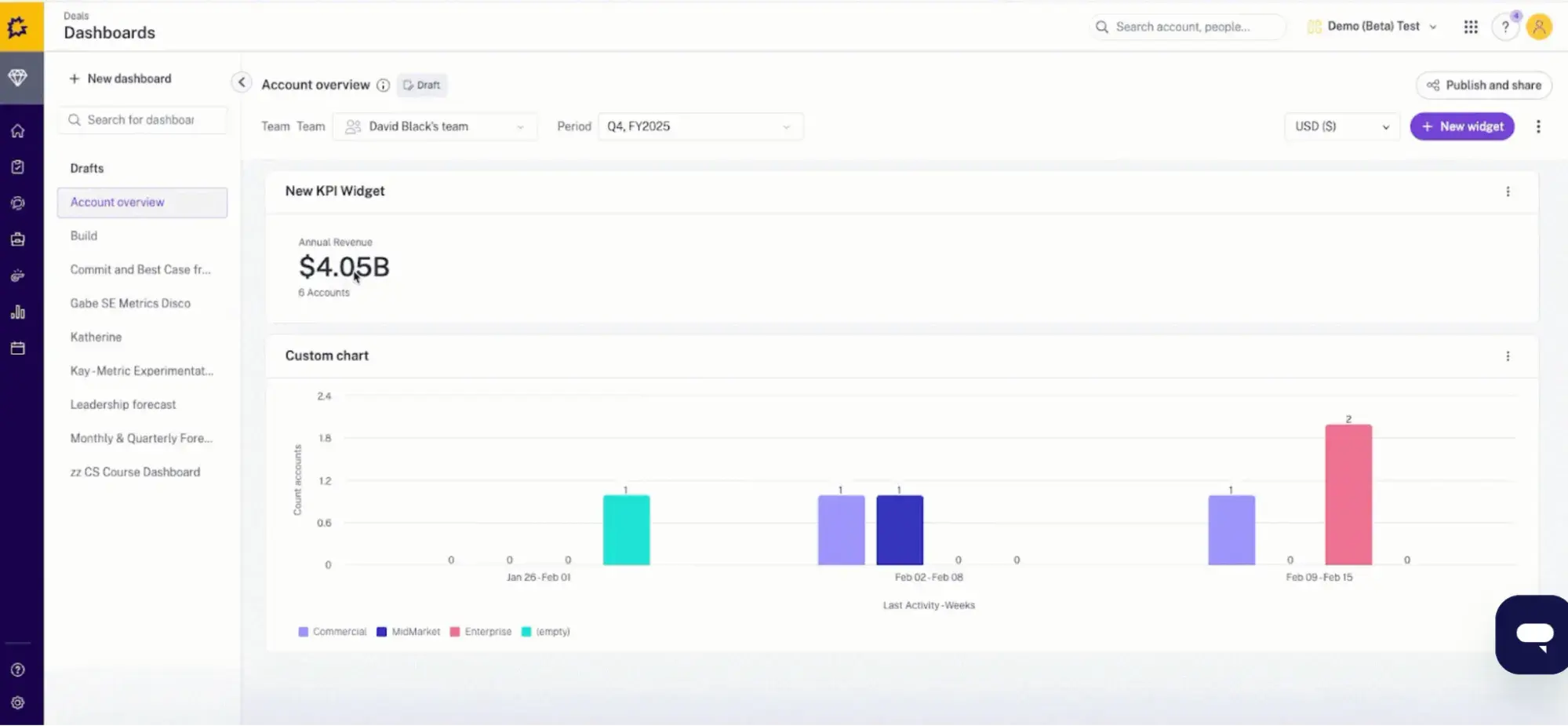Open the David Black's team dropdown

(x=435, y=126)
